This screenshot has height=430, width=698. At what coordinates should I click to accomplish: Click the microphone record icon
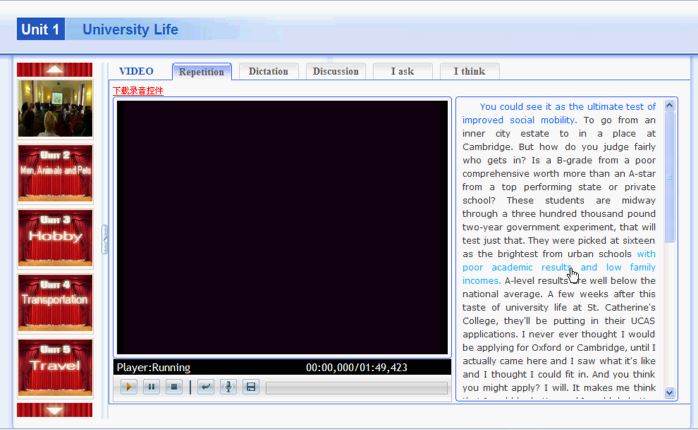(x=228, y=387)
